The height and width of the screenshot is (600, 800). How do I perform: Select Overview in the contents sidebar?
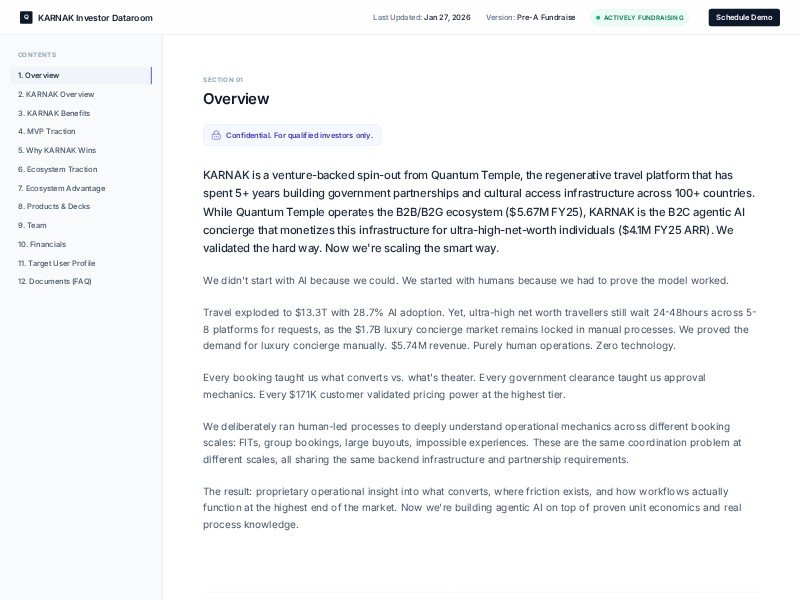click(38, 75)
